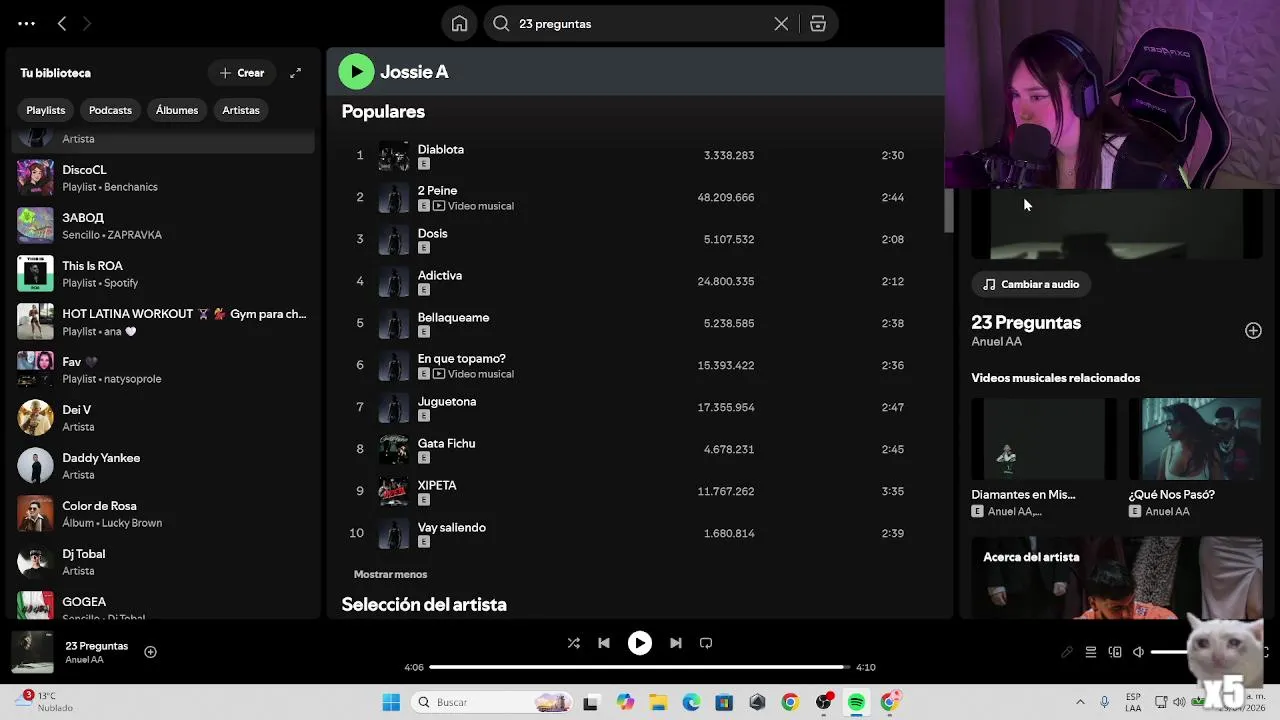
Task: Select the song Bellaqueame
Action: (x=453, y=317)
